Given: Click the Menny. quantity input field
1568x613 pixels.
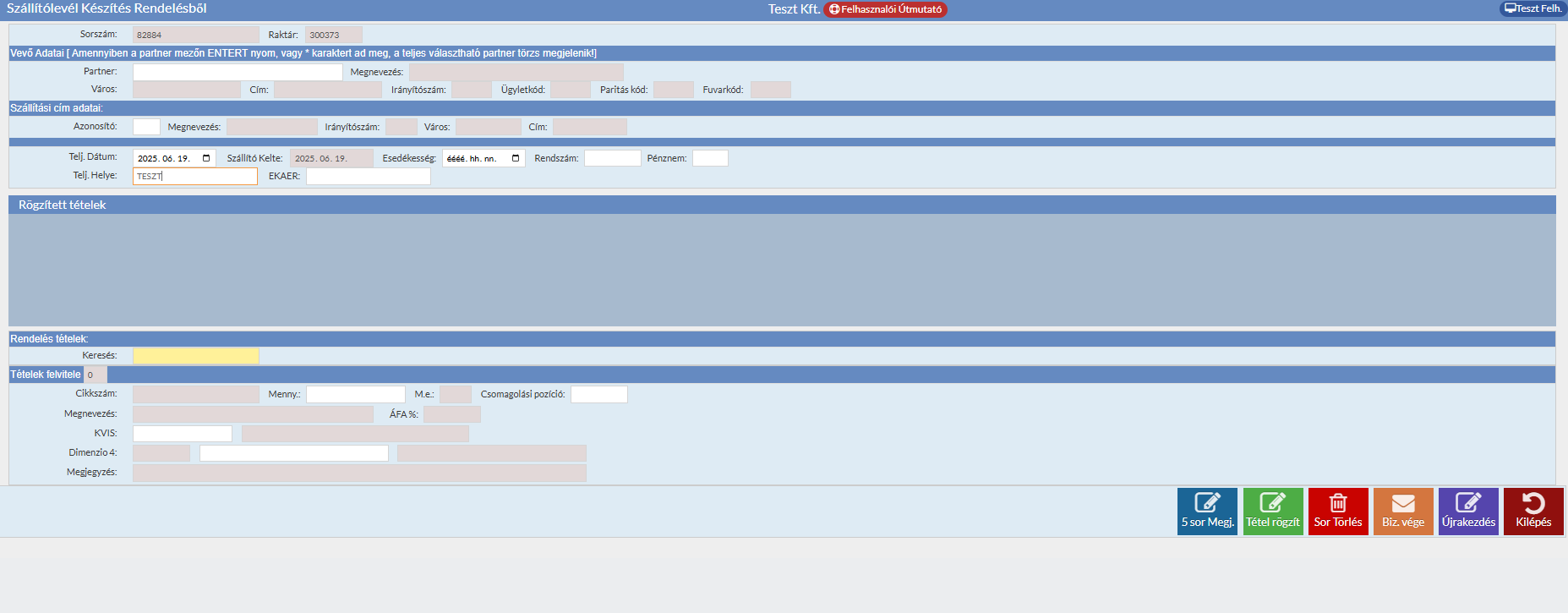Looking at the screenshot, I should tap(355, 394).
